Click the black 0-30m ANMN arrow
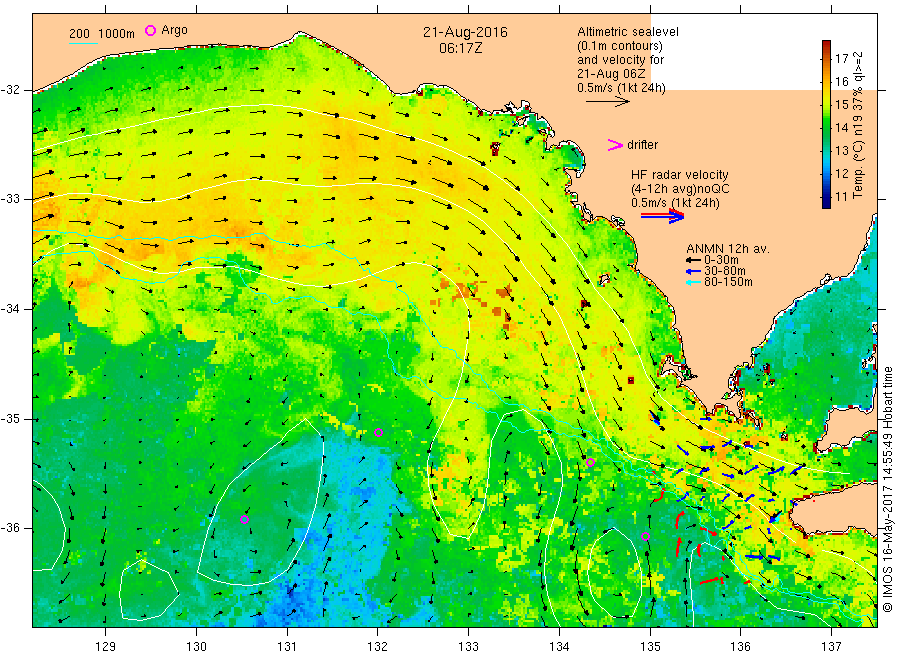This screenshot has height=660, width=900. coord(693,260)
